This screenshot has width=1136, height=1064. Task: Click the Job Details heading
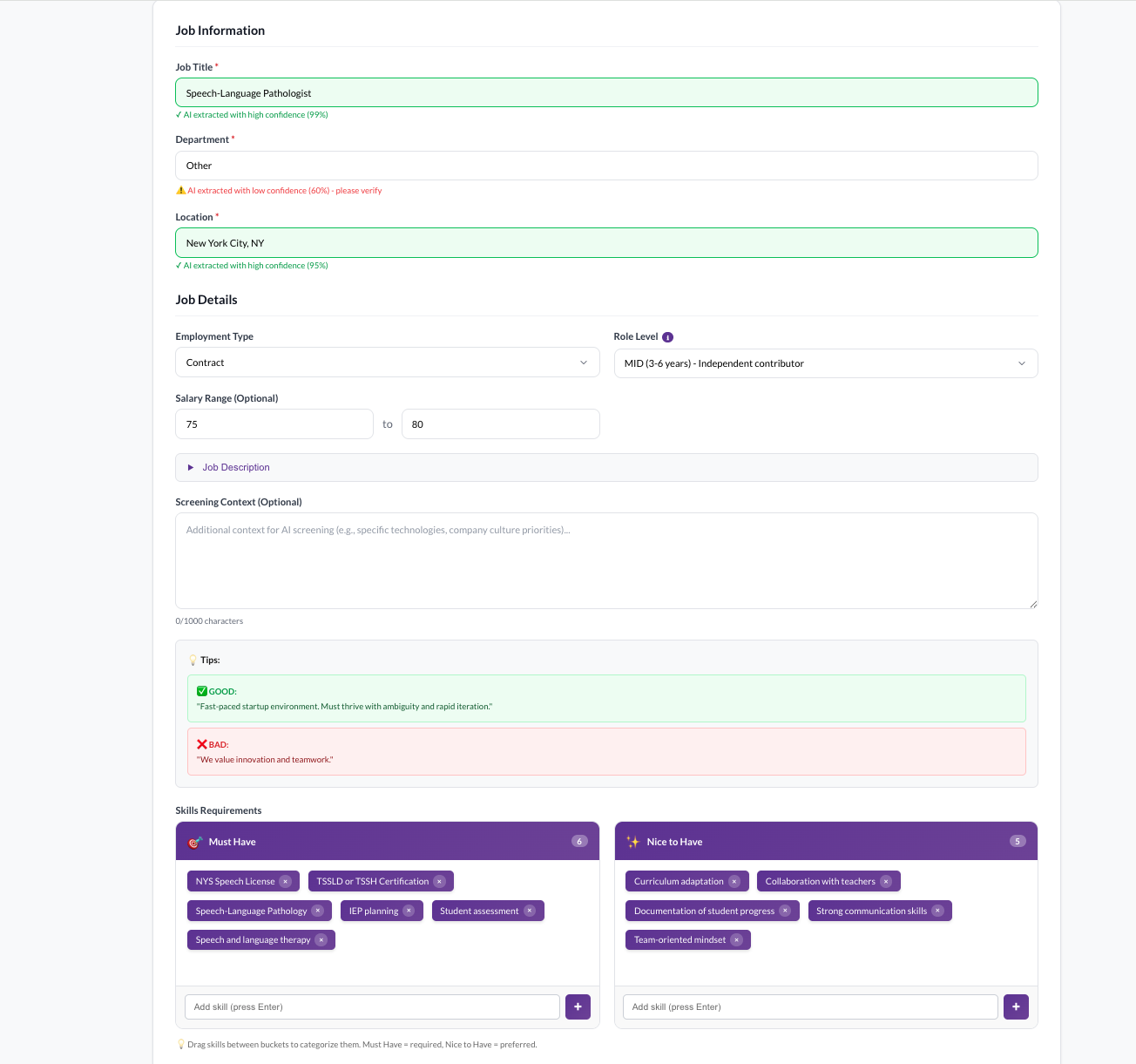click(x=206, y=300)
